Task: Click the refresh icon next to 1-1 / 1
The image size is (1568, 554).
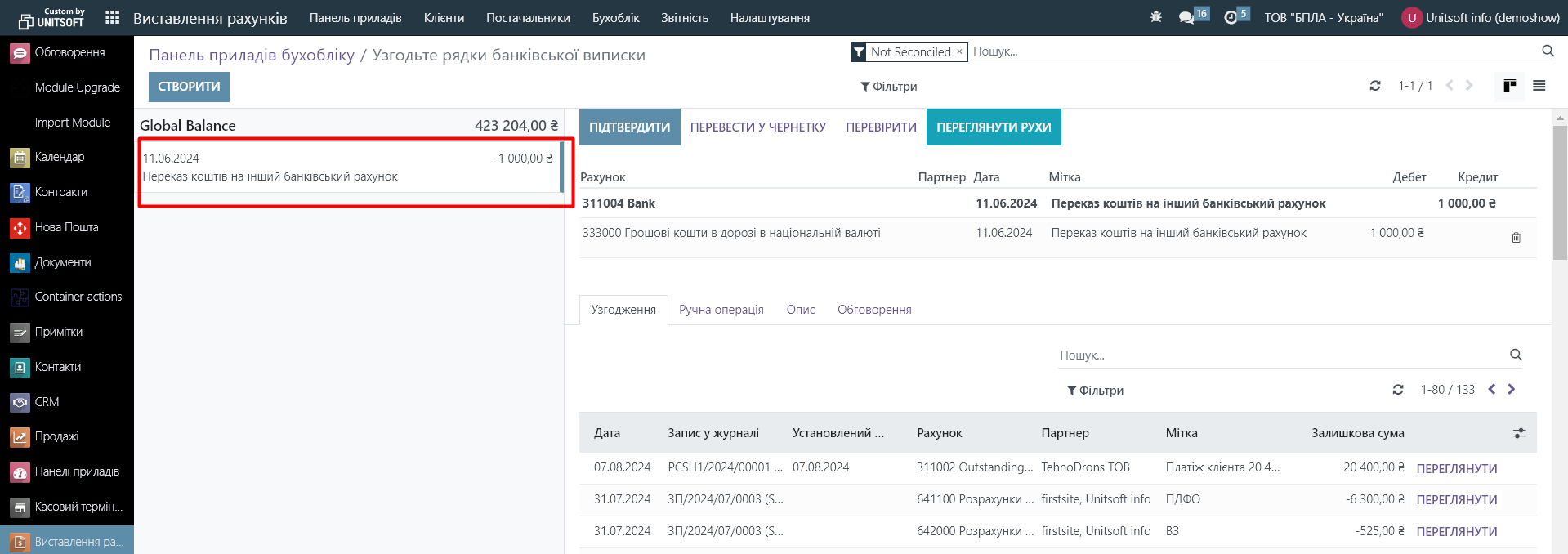Action: tap(1375, 86)
